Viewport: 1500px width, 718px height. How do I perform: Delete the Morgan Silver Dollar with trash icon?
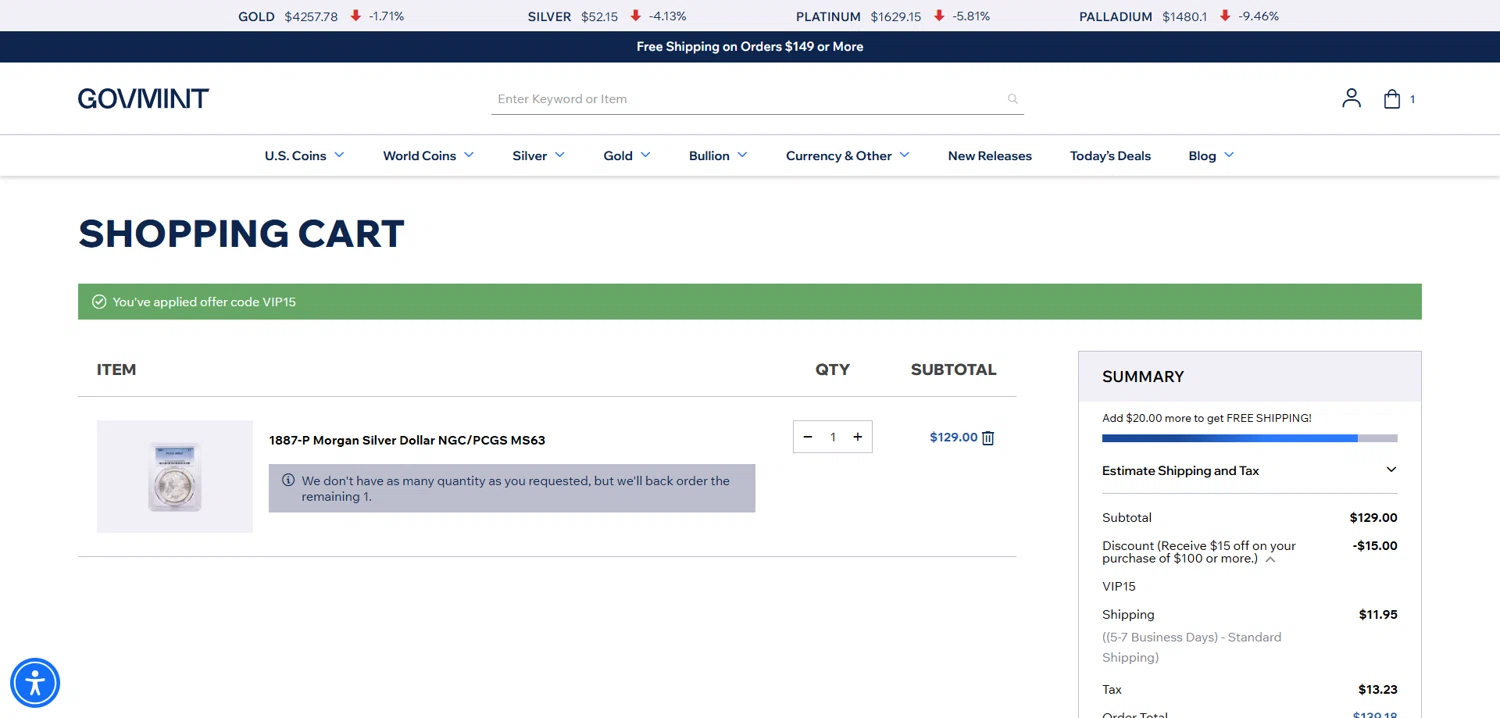coord(988,438)
